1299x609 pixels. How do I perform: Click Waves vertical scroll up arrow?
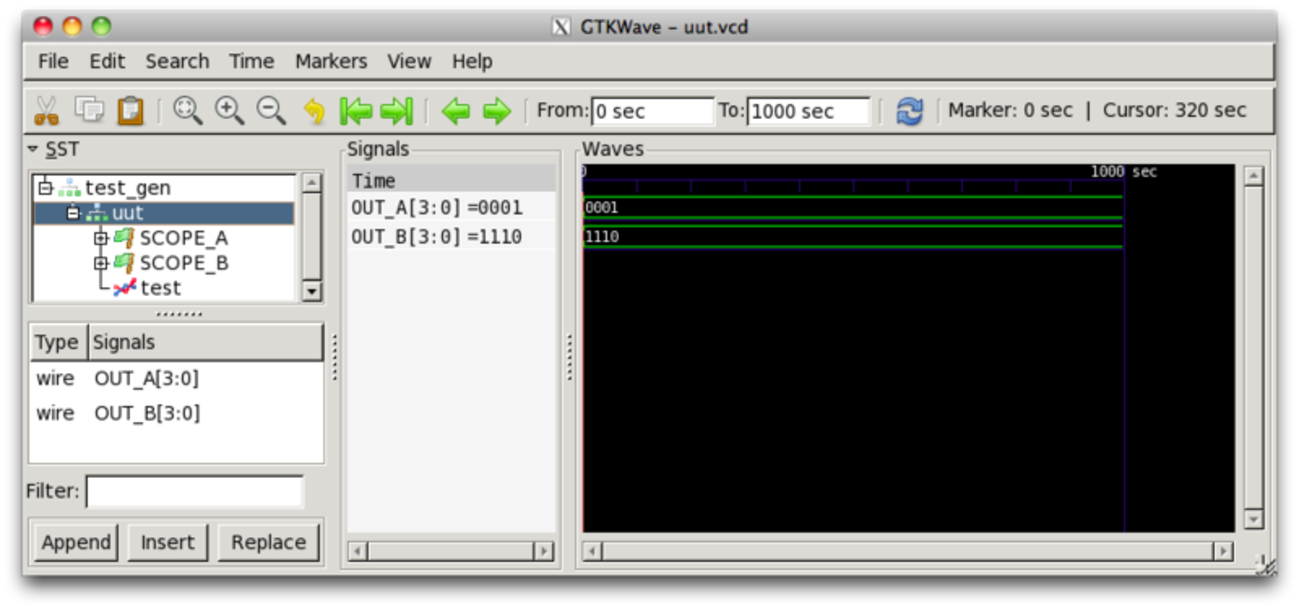point(1254,176)
